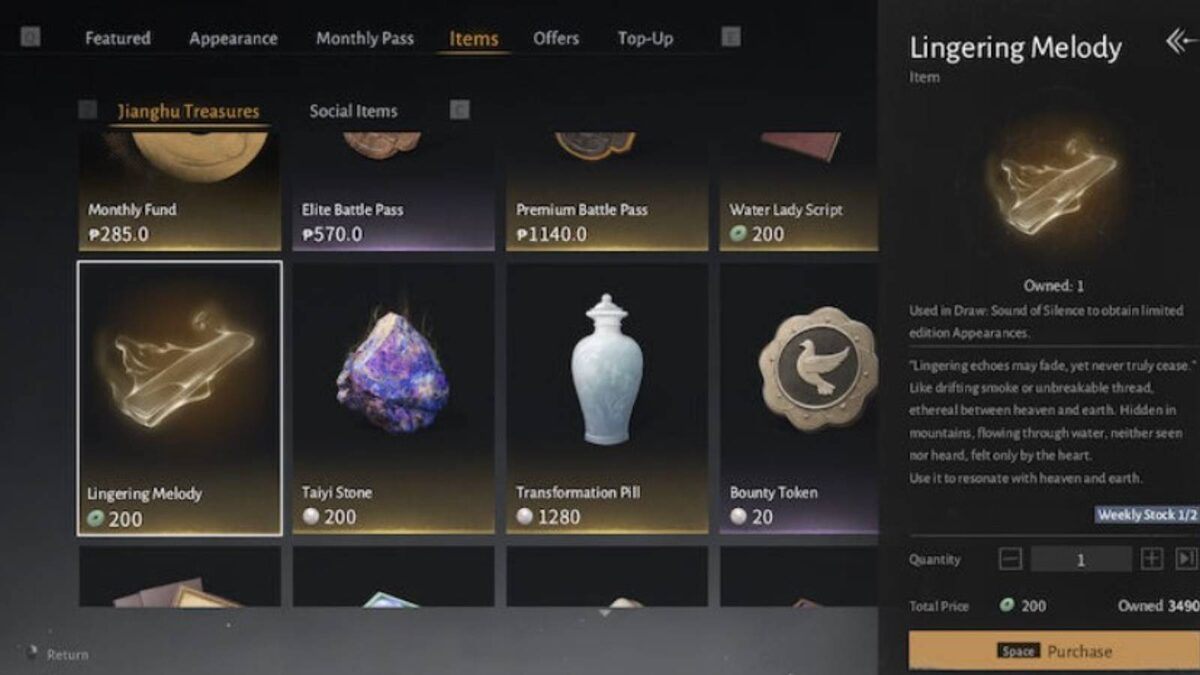The width and height of the screenshot is (1200, 675).
Task: Open the Water Lady Script item
Action: 799,191
